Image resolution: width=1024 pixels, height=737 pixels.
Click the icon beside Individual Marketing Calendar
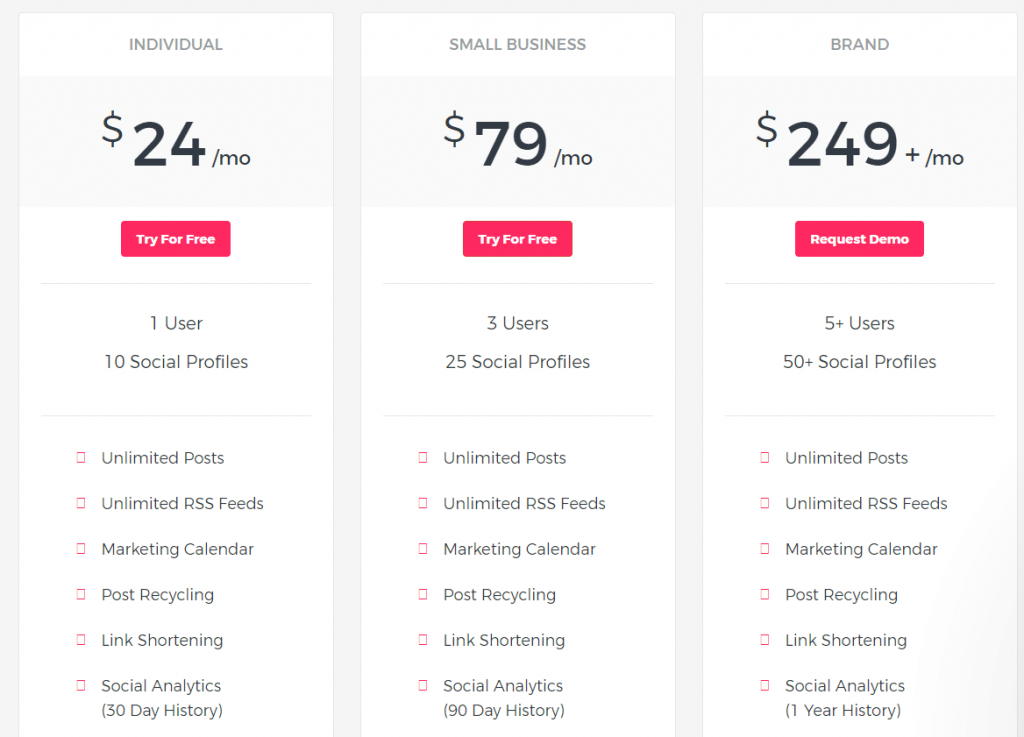(x=81, y=549)
